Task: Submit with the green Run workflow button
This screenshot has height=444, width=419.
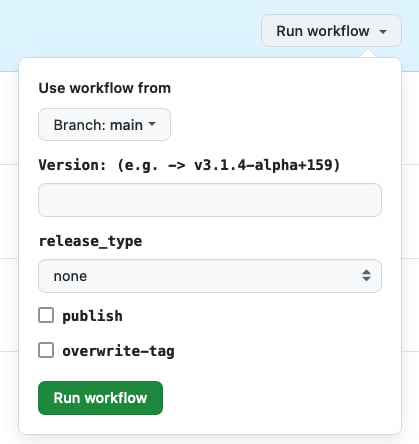Action: pyautogui.click(x=100, y=398)
